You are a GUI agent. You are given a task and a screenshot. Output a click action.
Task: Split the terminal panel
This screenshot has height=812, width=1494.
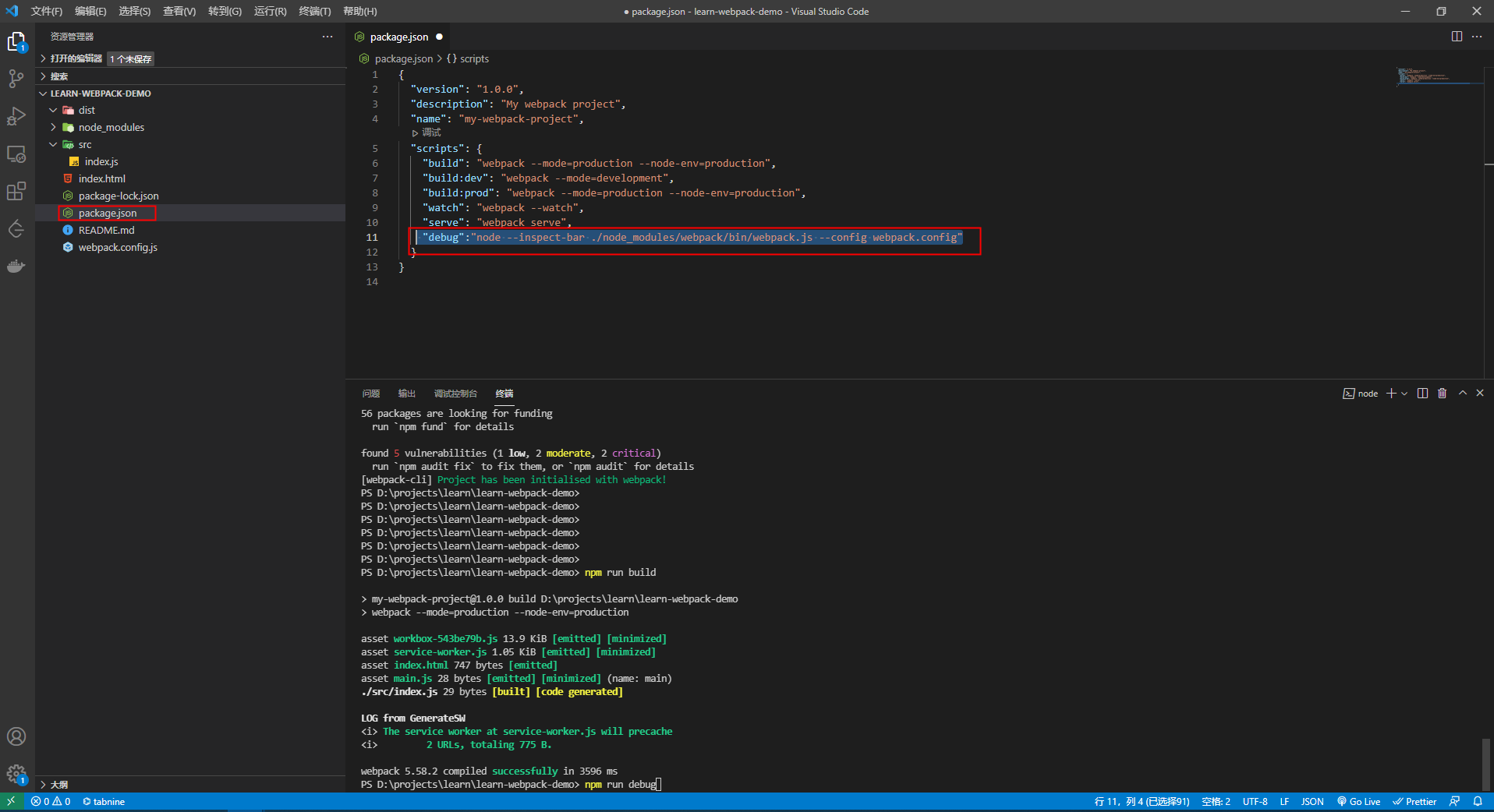point(1422,394)
